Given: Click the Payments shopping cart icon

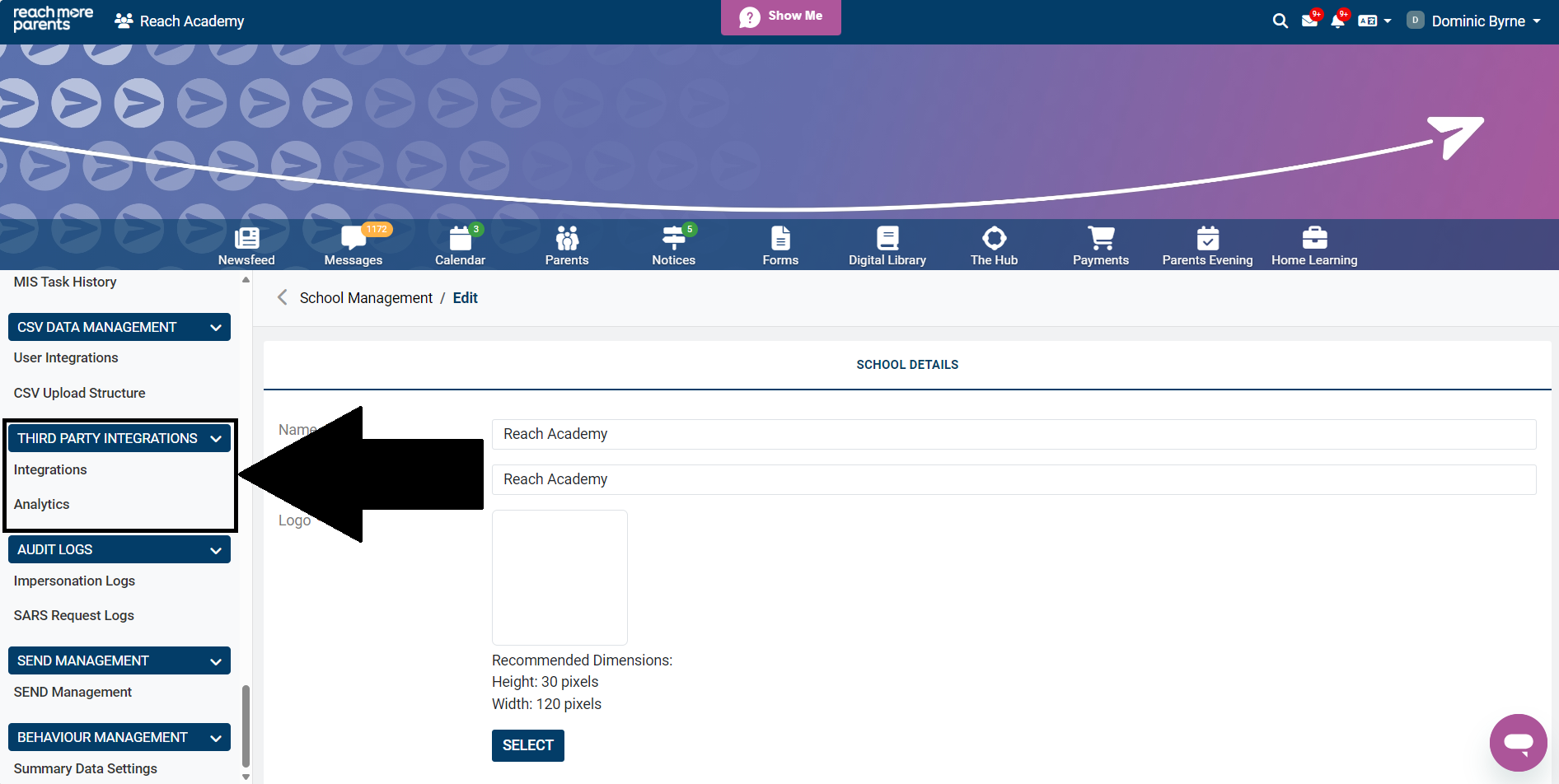Looking at the screenshot, I should tap(1101, 239).
